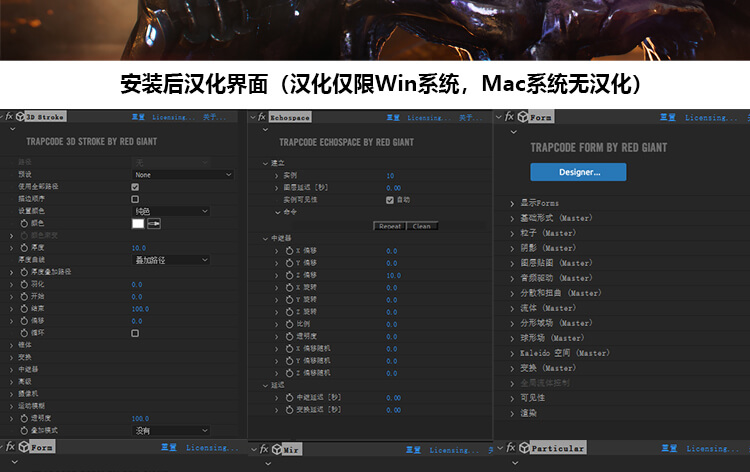Expand the 锥体 group in 3D Stroke
Image resolution: width=750 pixels, height=472 pixels.
[x=11, y=345]
